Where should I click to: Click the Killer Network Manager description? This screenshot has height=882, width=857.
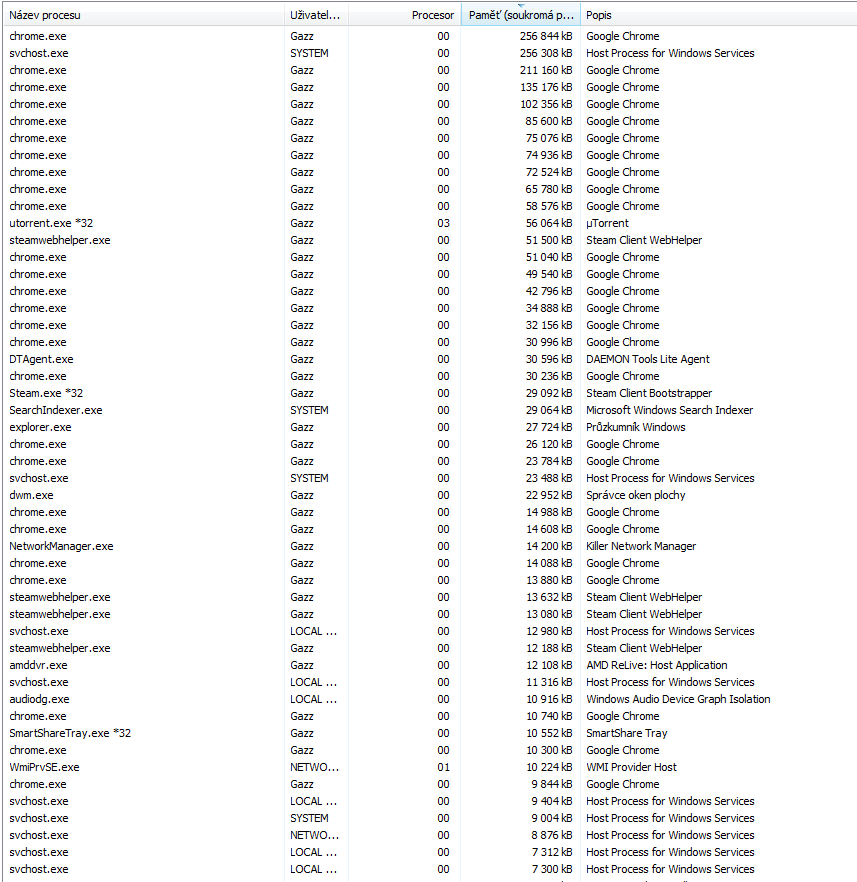click(641, 546)
